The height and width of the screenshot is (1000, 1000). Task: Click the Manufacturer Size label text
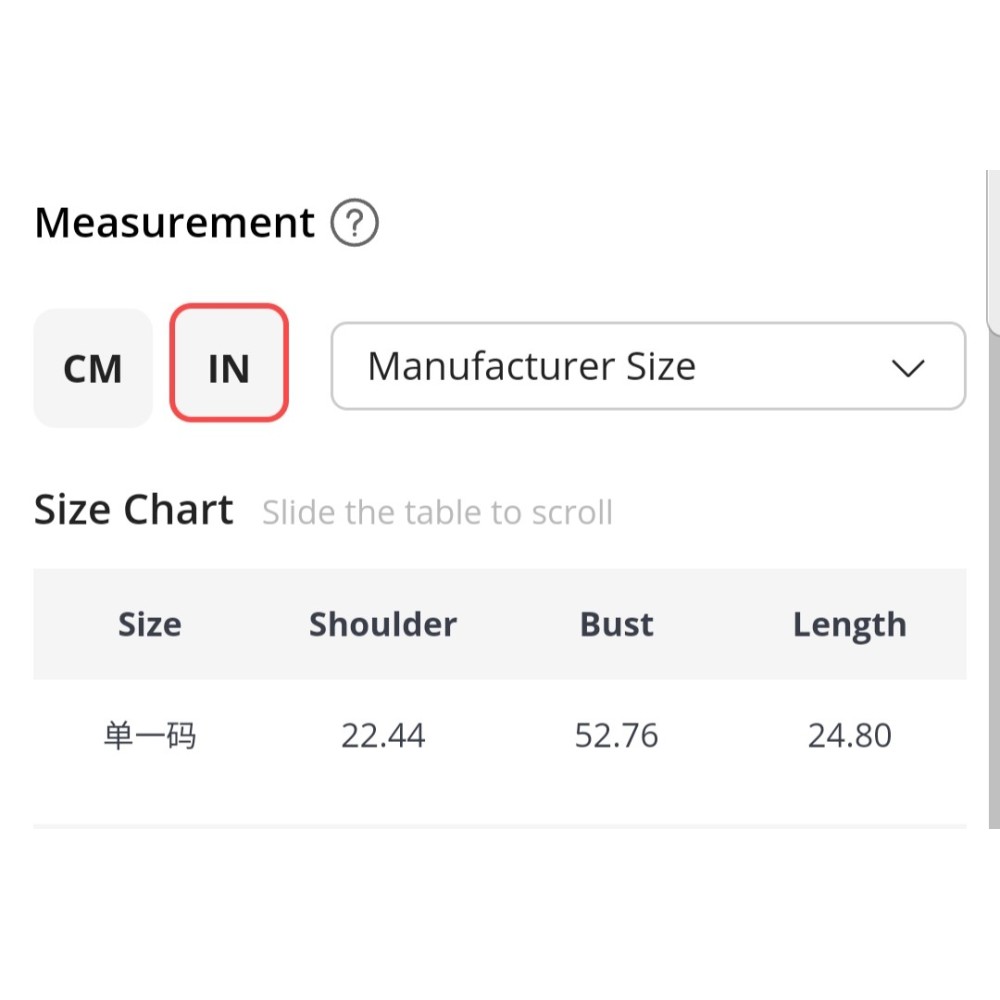tap(531, 366)
